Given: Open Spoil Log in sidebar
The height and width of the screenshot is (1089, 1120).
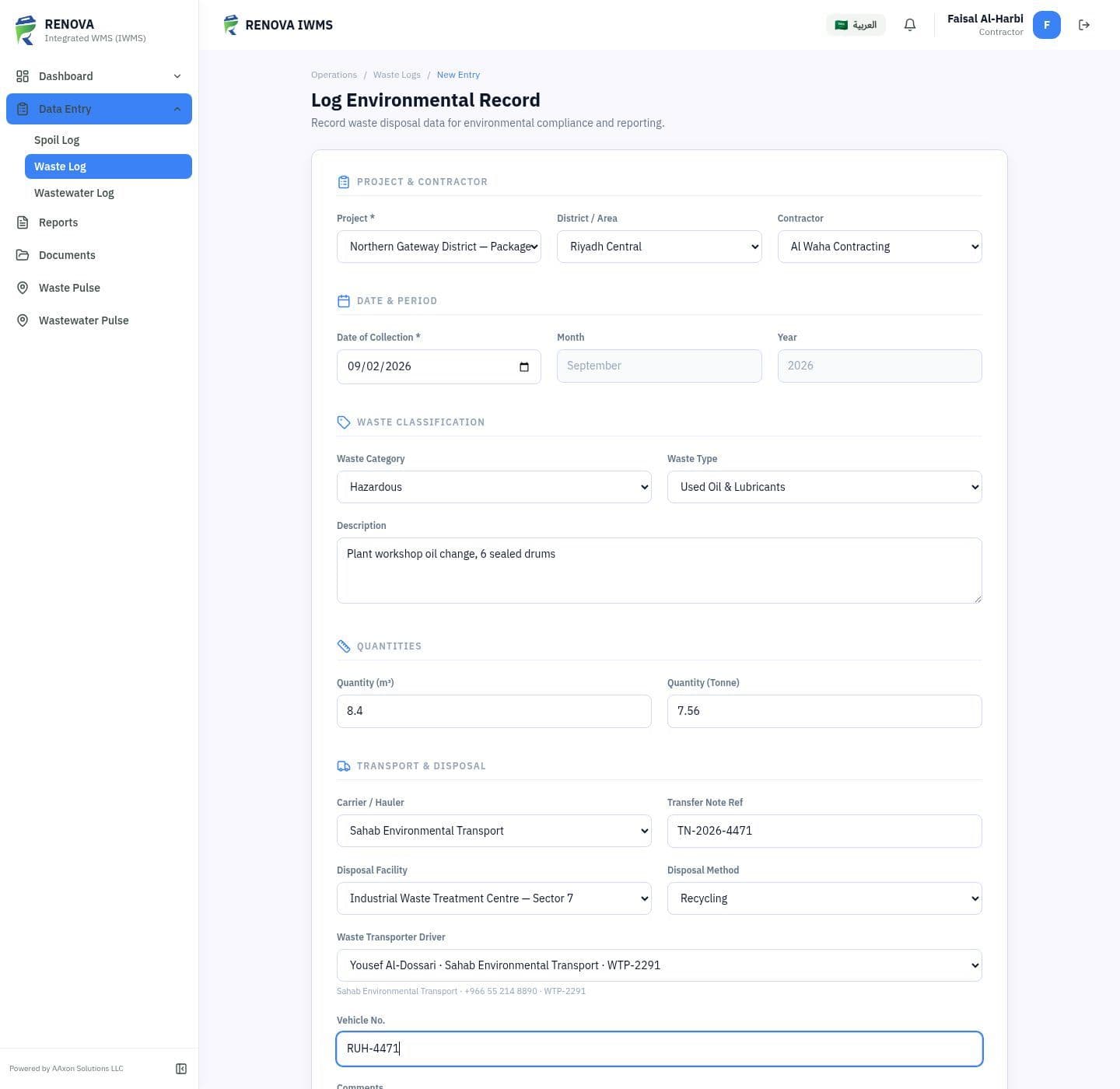Looking at the screenshot, I should click(108, 140).
